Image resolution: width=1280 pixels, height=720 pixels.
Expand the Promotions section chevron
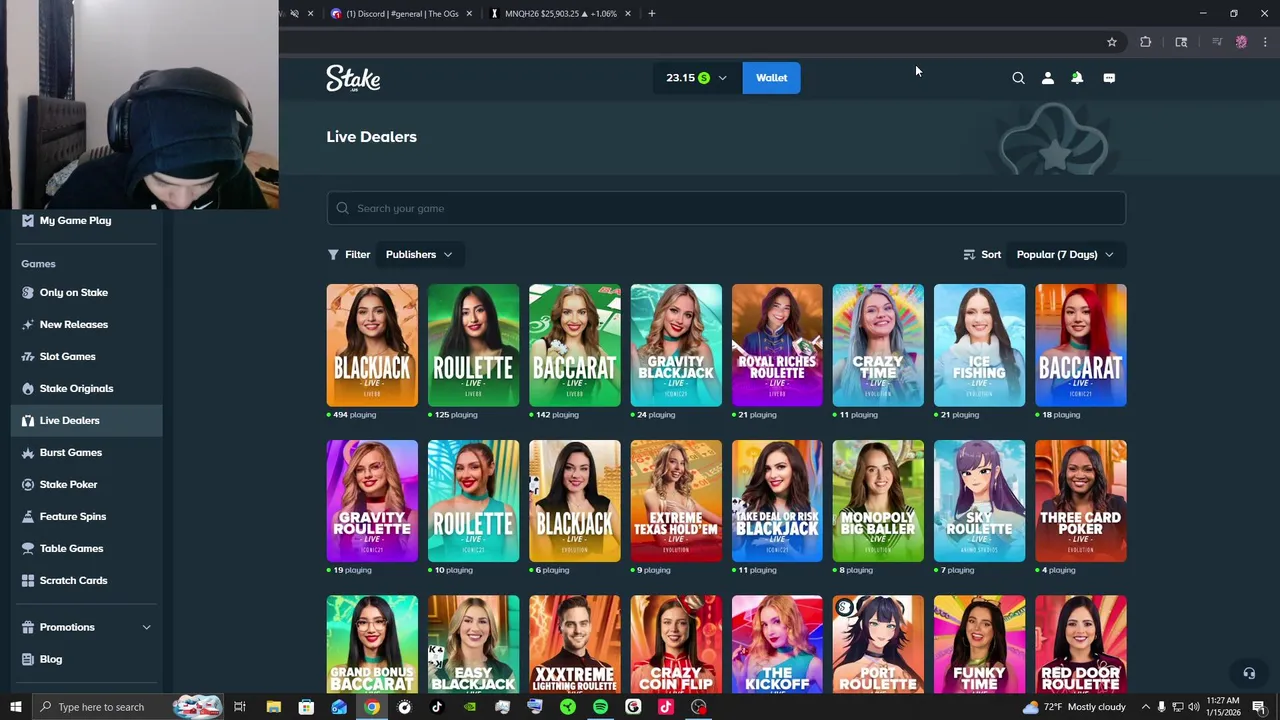click(x=146, y=627)
